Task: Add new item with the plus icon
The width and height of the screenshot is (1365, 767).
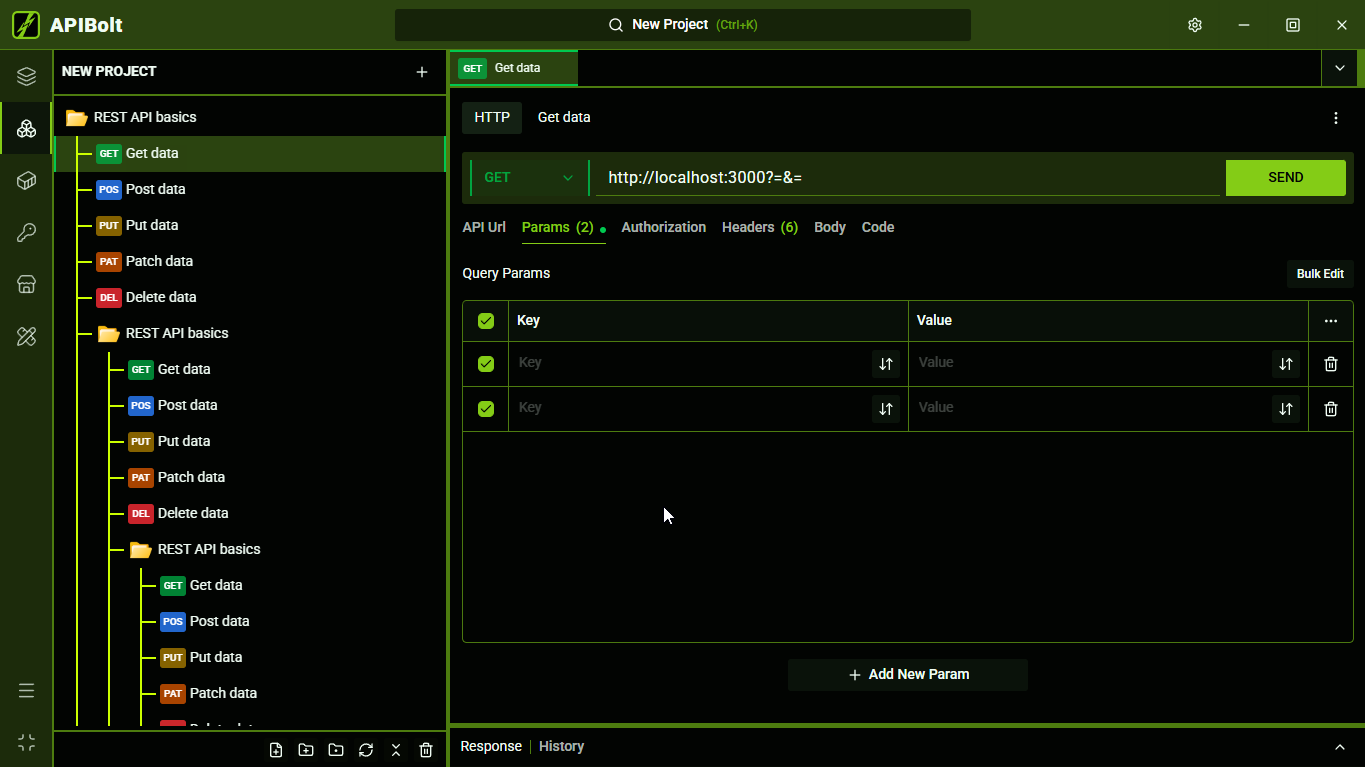Action: (422, 72)
